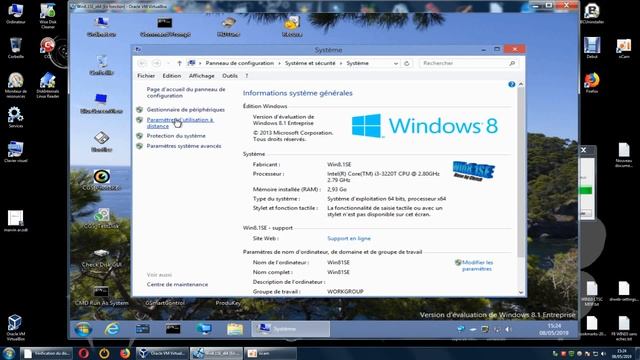Launch the Oracle VM VirtualBox desktop shortcut

click(16, 328)
